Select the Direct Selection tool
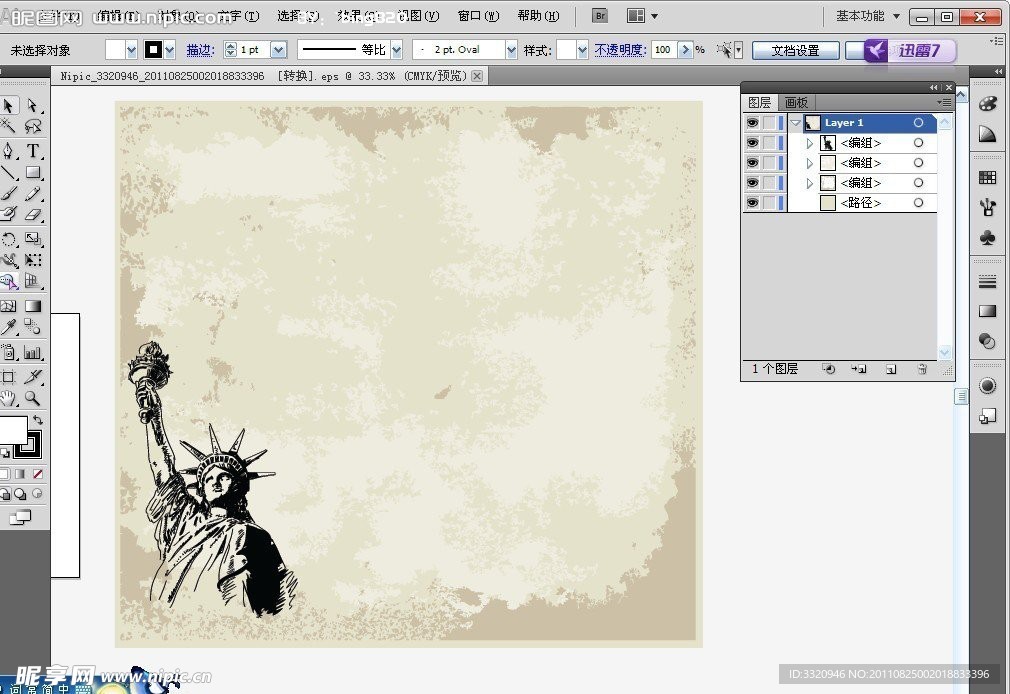 coord(33,106)
